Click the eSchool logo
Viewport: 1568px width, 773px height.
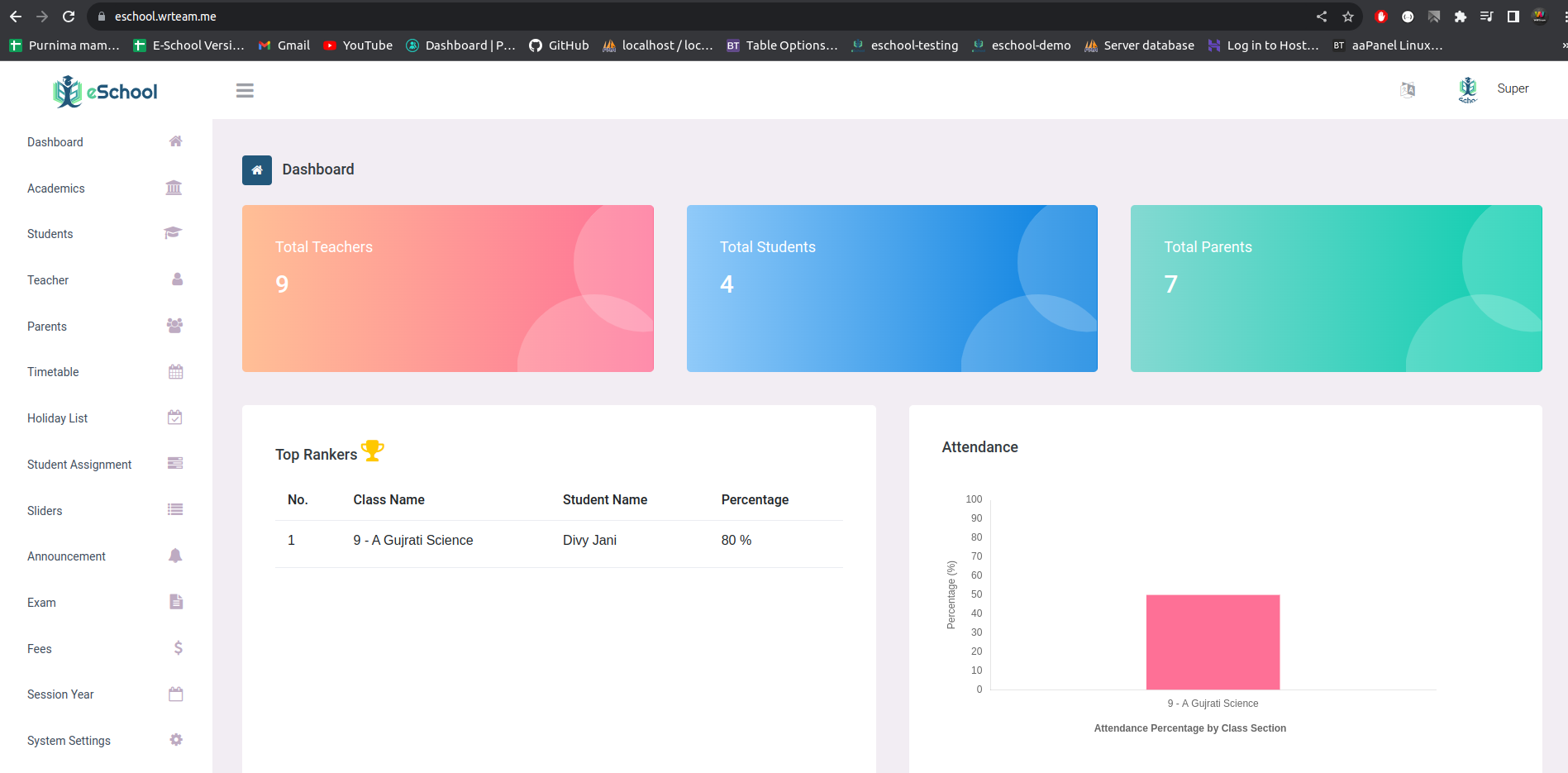pos(105,92)
